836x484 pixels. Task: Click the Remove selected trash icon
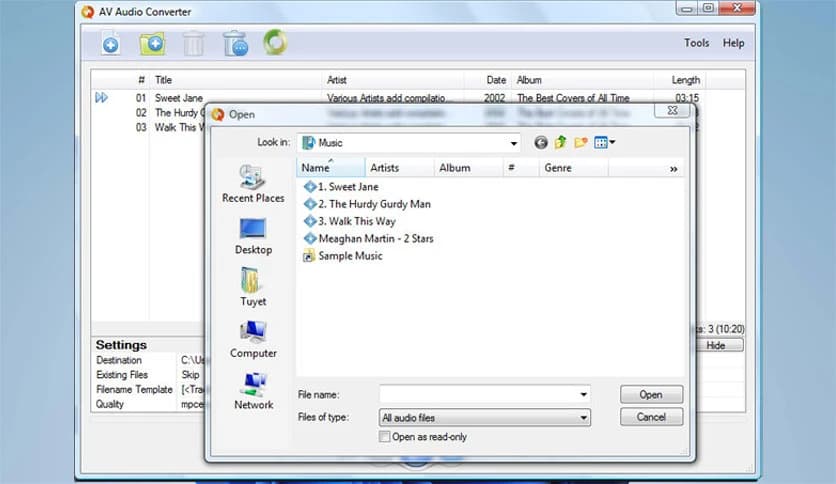(x=193, y=44)
